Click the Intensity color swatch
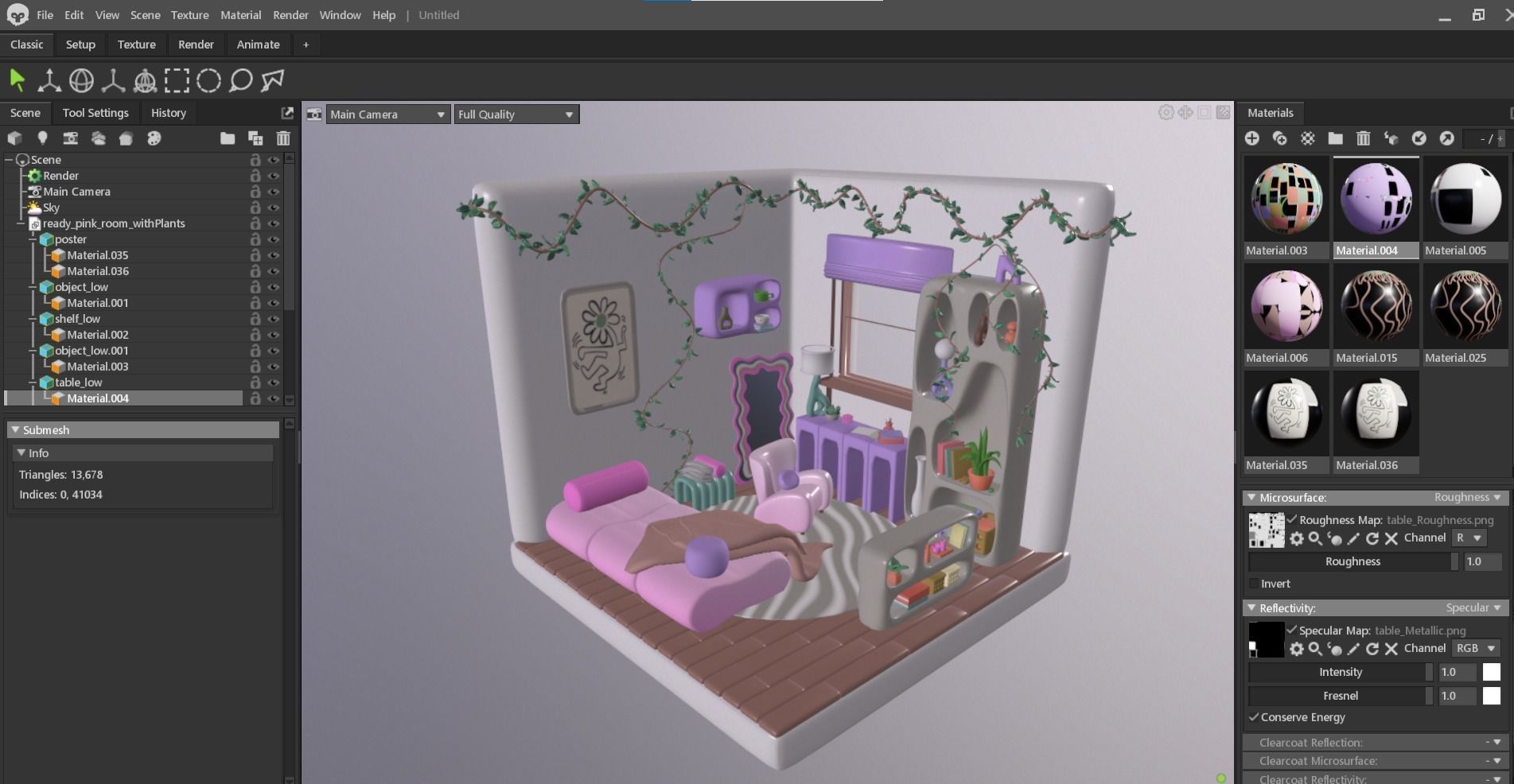 1491,672
